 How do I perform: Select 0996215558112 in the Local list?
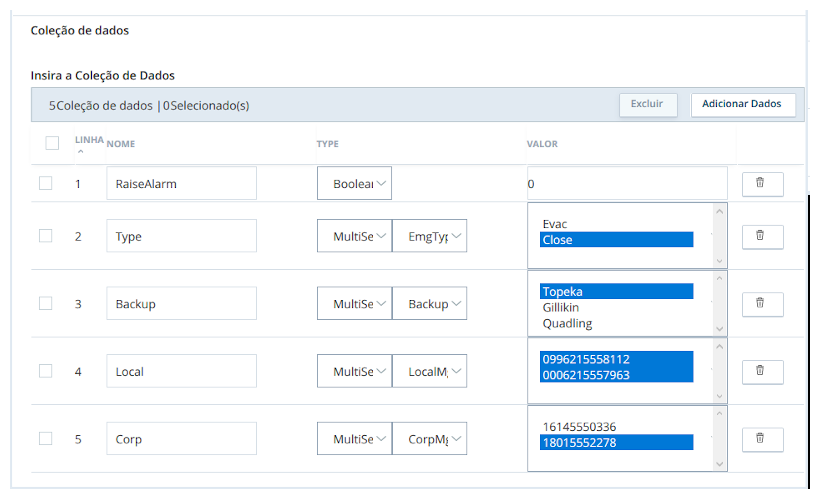(x=617, y=359)
